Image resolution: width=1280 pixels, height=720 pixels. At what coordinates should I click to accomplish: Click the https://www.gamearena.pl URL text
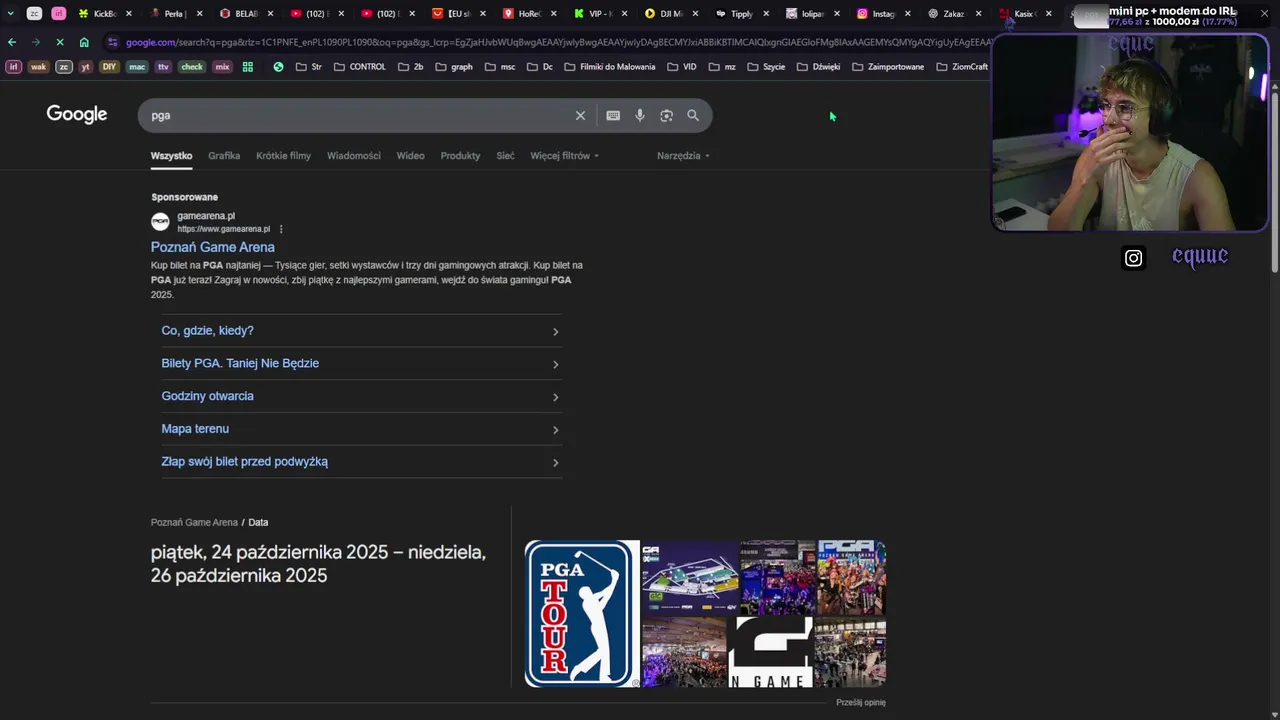coord(223,229)
